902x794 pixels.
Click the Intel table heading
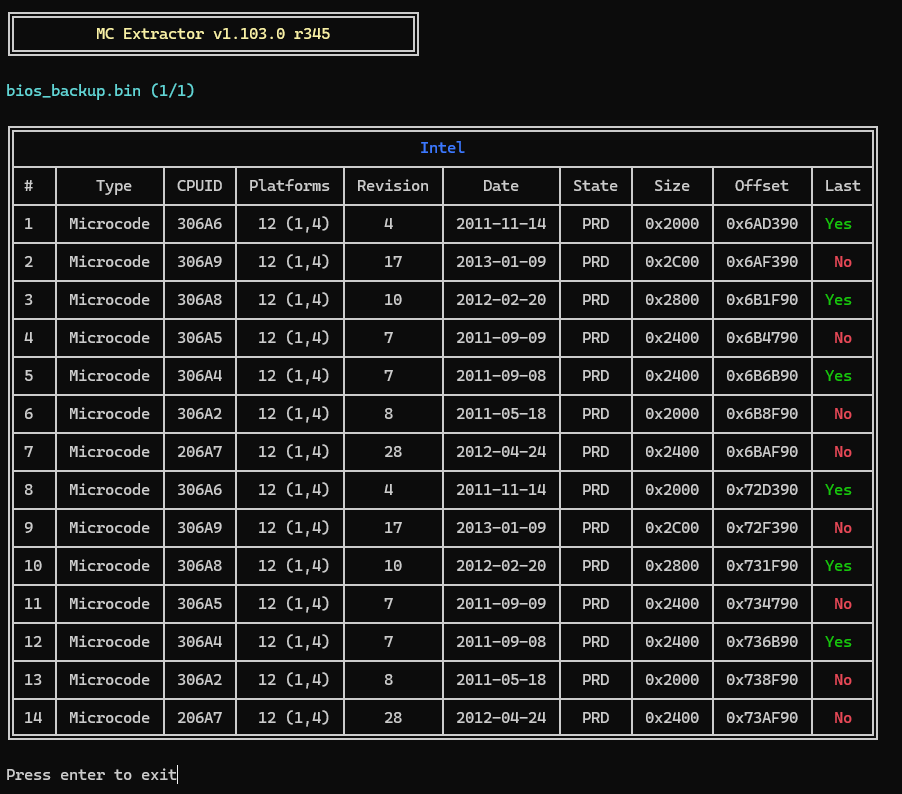pos(442,148)
